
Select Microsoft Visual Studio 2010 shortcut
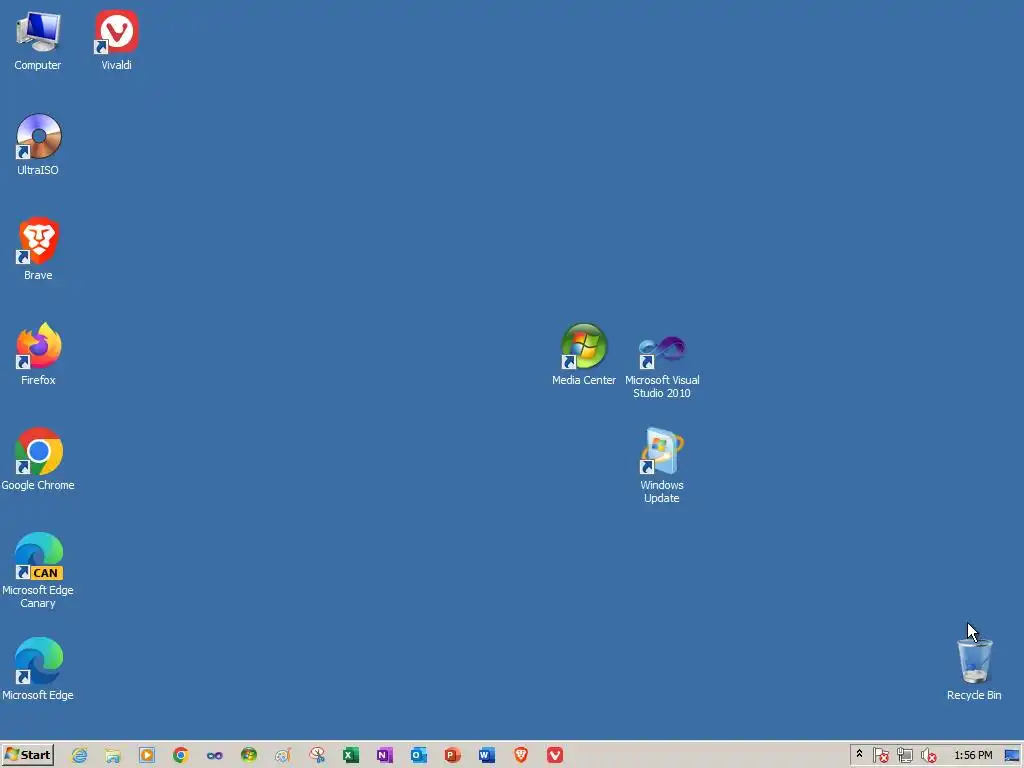pos(662,367)
